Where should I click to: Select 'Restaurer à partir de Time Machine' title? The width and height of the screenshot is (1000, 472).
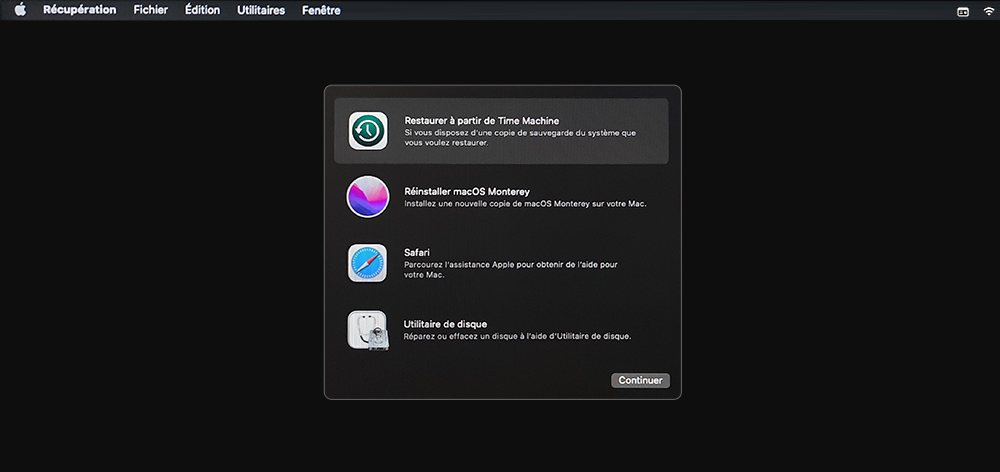(x=482, y=121)
